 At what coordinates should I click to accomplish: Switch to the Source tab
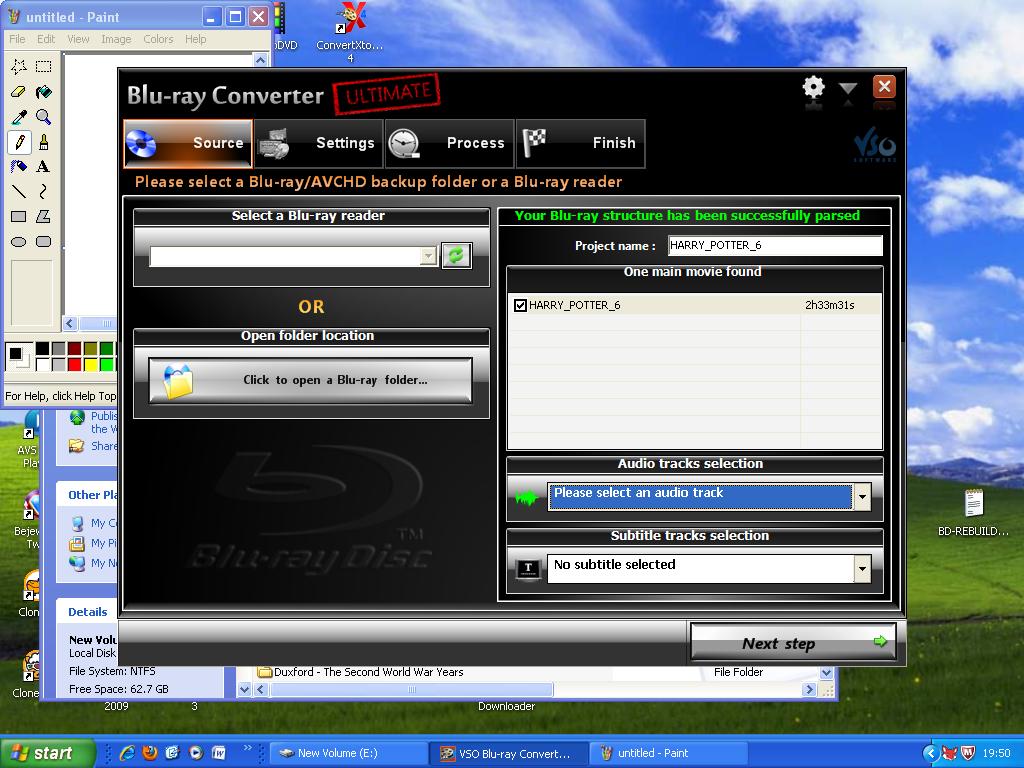pyautogui.click(x=187, y=143)
